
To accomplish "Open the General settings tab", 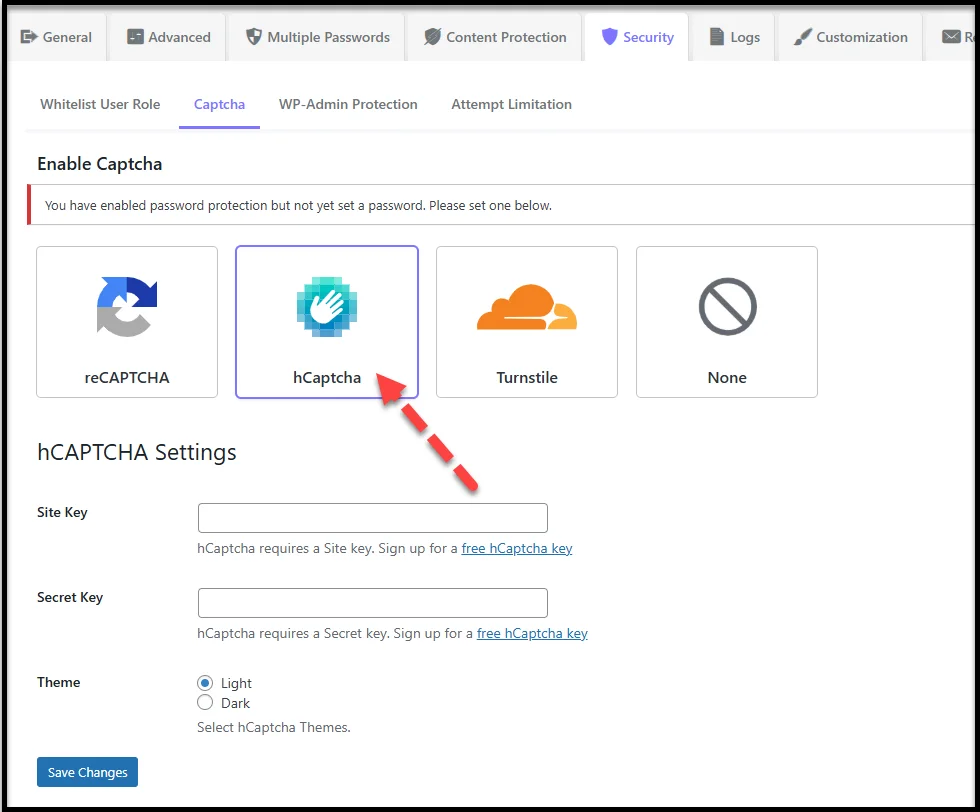I will point(56,37).
